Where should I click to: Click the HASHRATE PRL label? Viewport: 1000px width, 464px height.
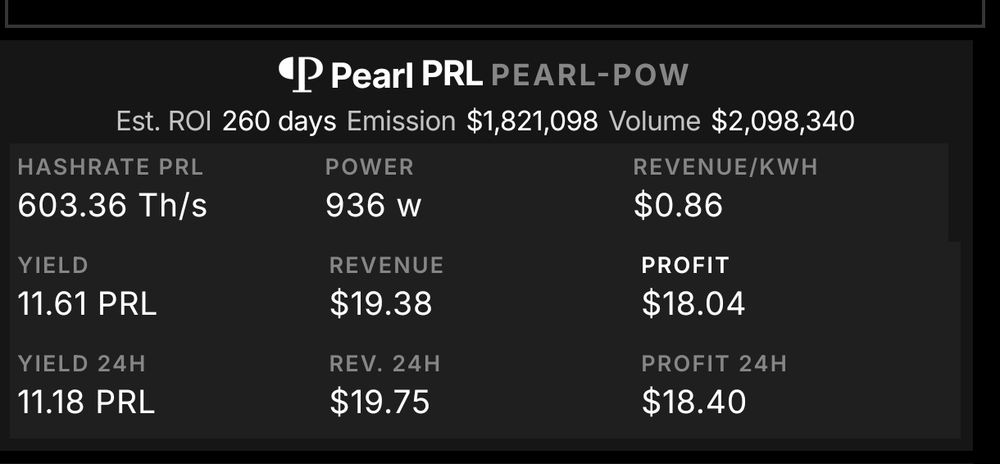click(110, 167)
